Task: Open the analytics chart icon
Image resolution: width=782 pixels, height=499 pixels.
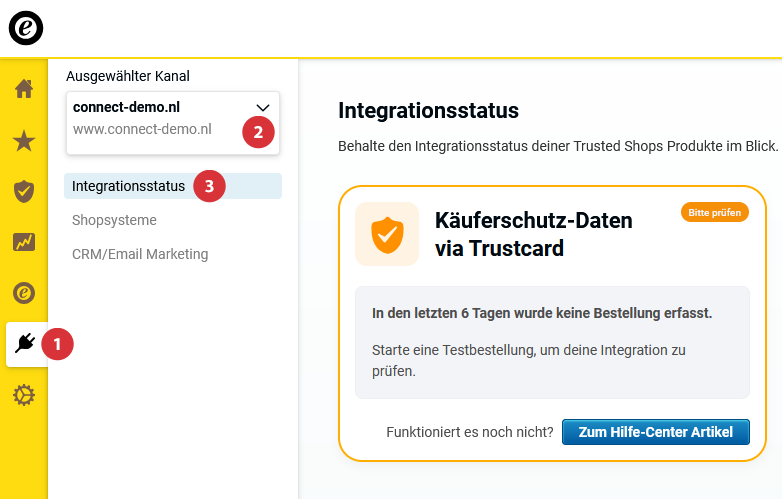Action: [24, 242]
